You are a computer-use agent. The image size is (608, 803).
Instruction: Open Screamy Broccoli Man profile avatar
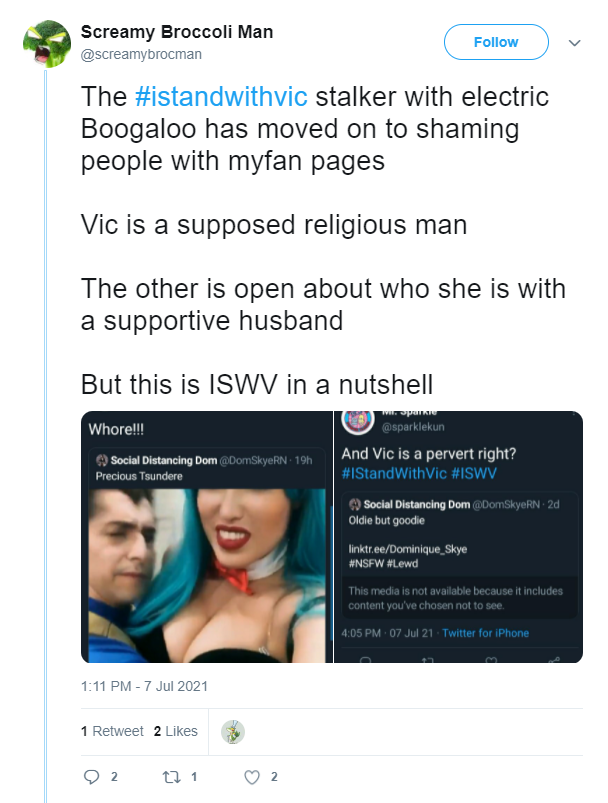[x=47, y=44]
